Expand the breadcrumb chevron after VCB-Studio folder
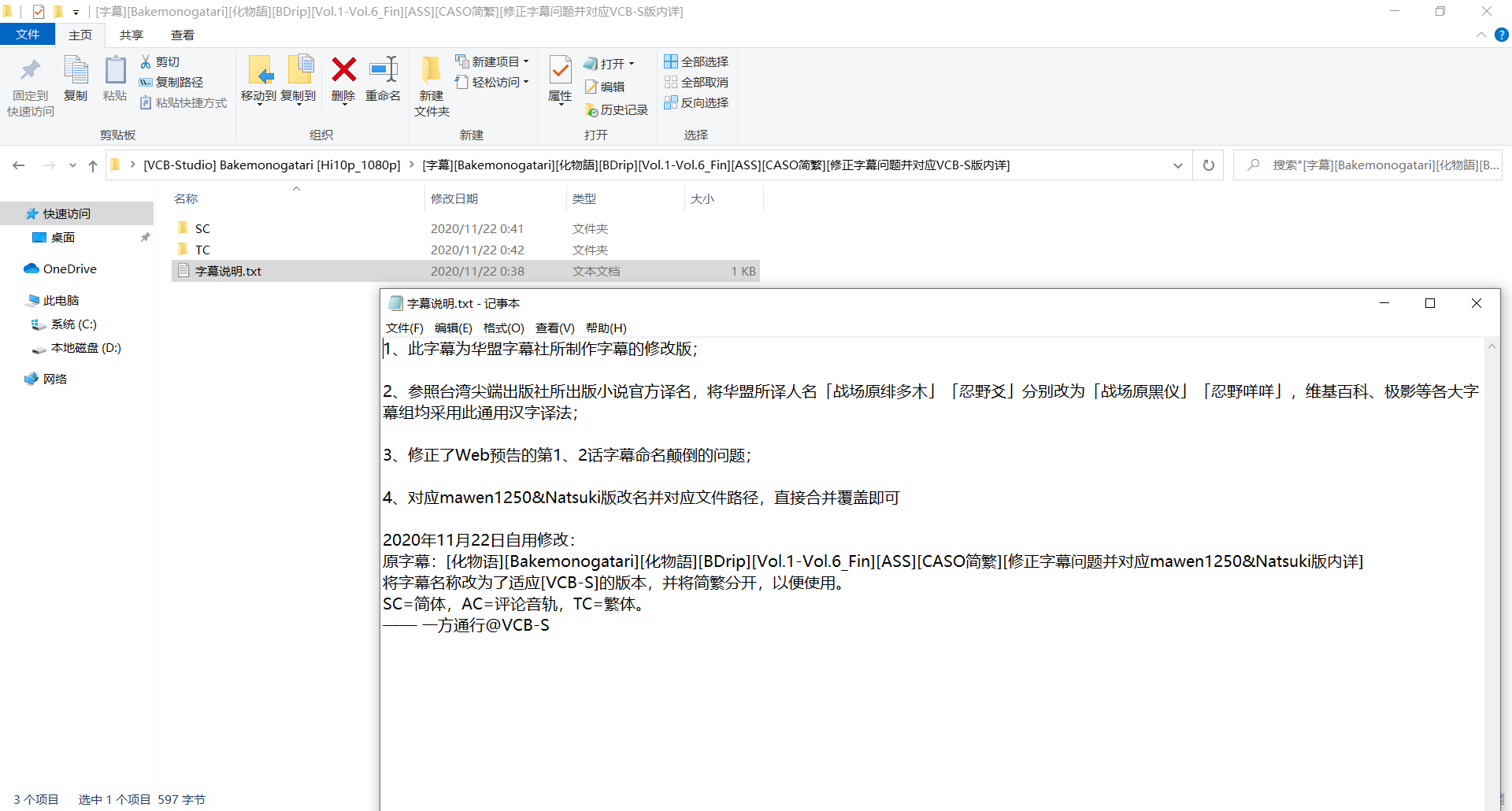The width and height of the screenshot is (1512, 811). pyautogui.click(x=411, y=165)
